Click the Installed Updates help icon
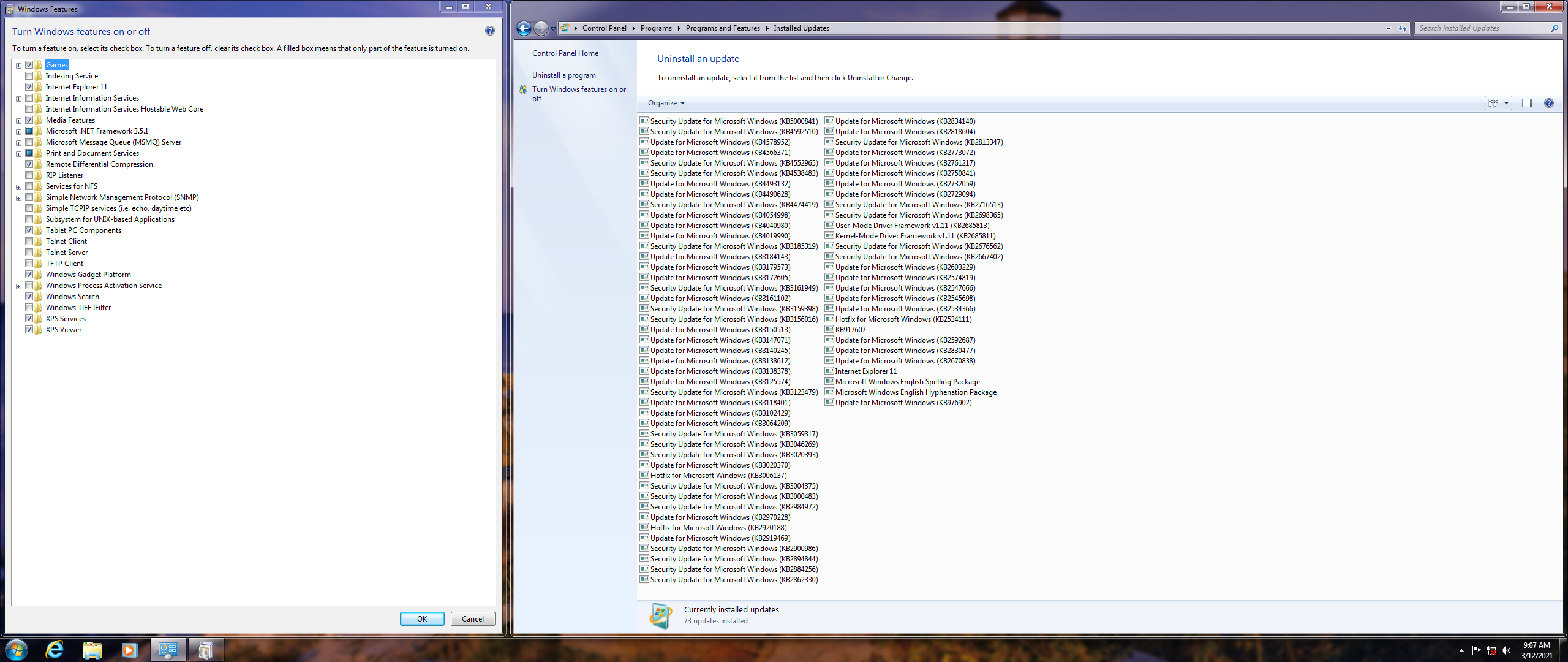1568x662 pixels. 1548,103
